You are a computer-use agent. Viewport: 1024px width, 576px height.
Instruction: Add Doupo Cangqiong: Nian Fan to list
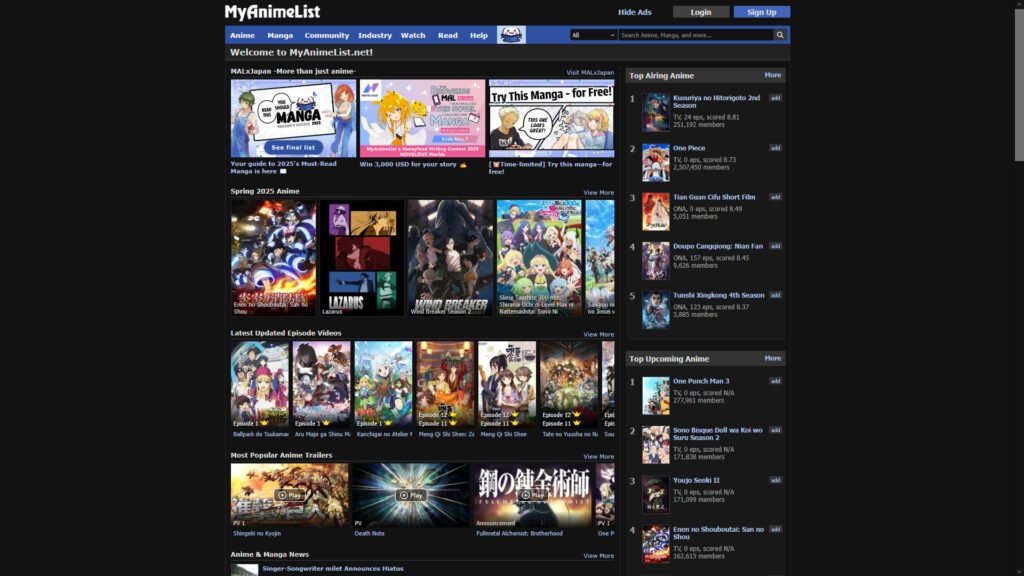point(775,246)
